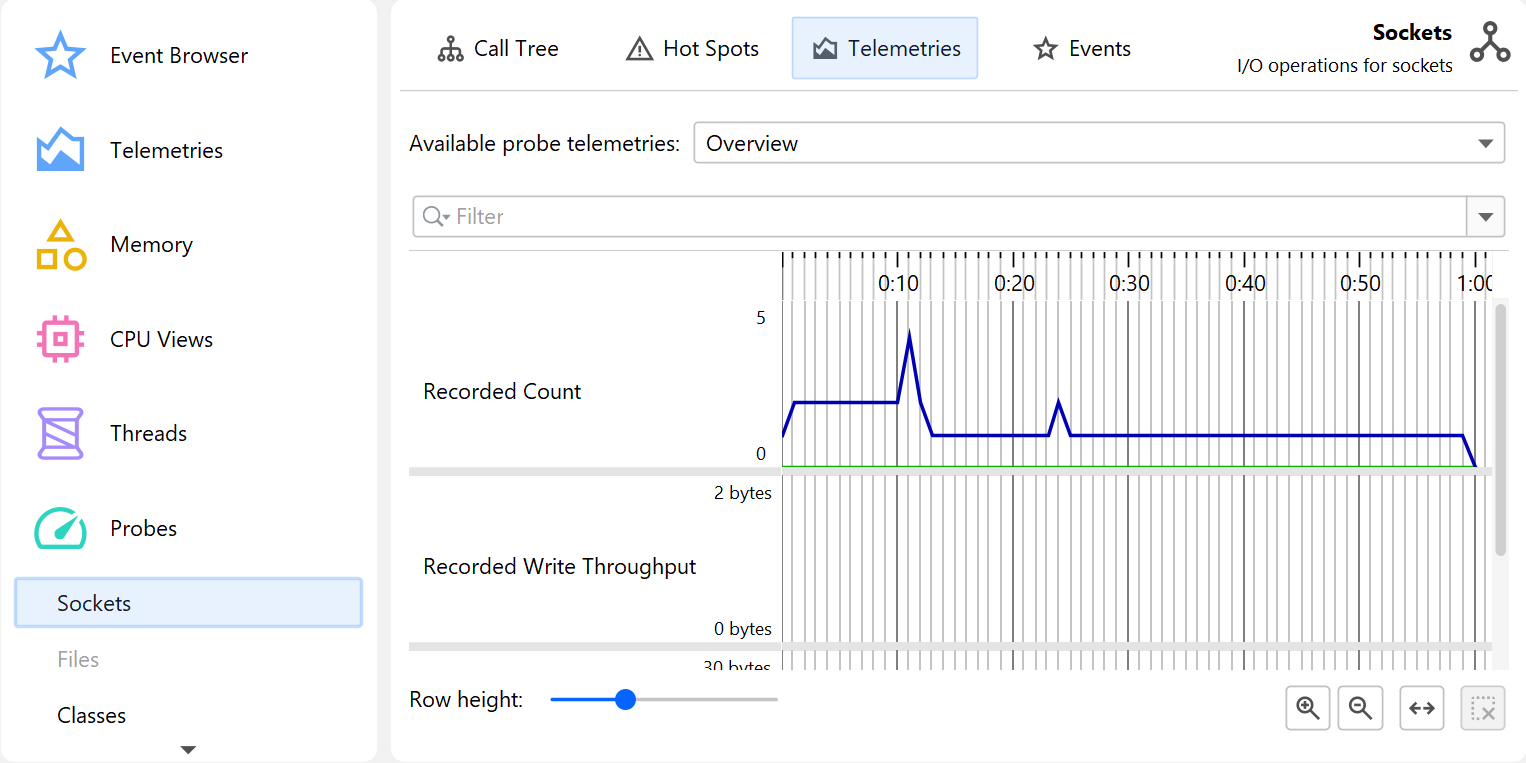Open the Event Browser star icon

[60, 56]
